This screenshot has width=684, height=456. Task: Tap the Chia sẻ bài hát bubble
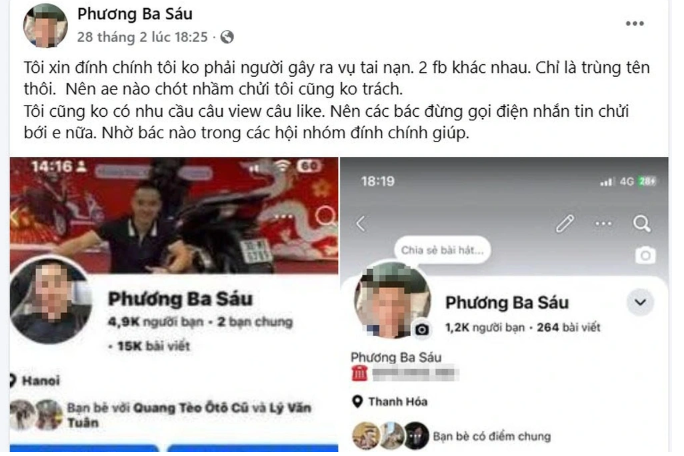(442, 250)
